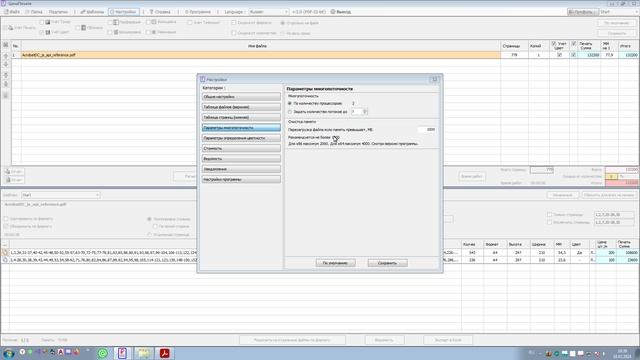The image size is (640, 360).
Task: Select Параметры определения цветности category
Action: (241, 138)
